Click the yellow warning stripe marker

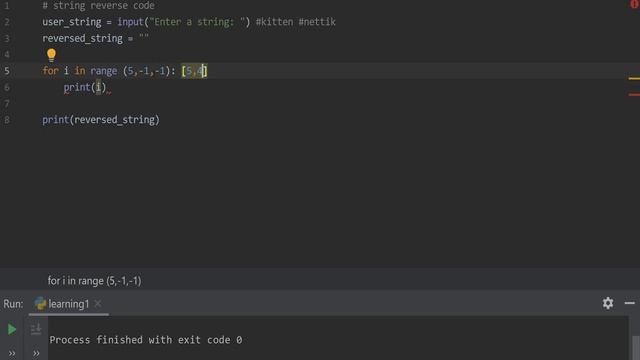634,78
